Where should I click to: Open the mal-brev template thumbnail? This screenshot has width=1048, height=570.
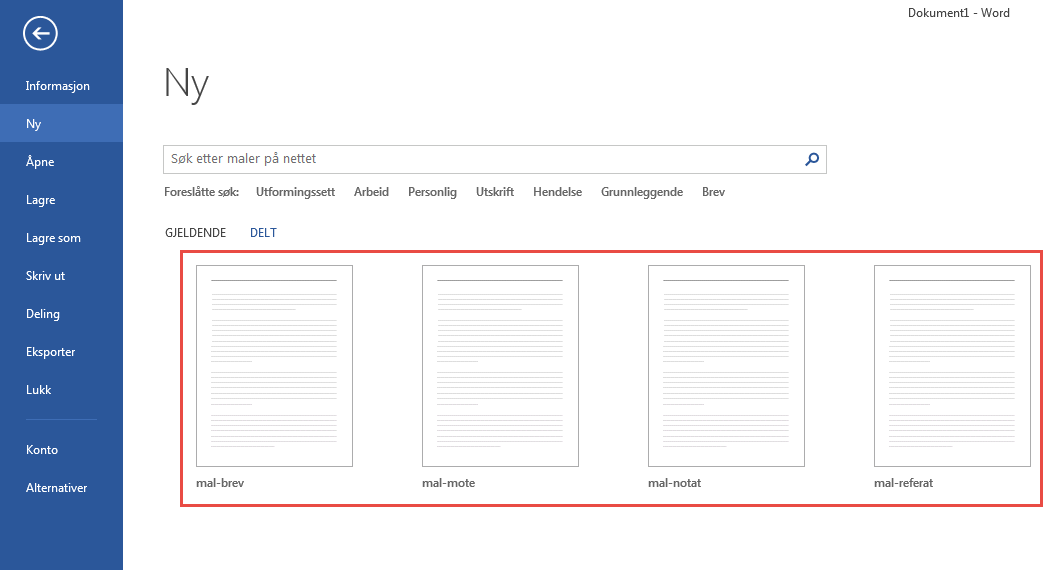[x=274, y=366]
